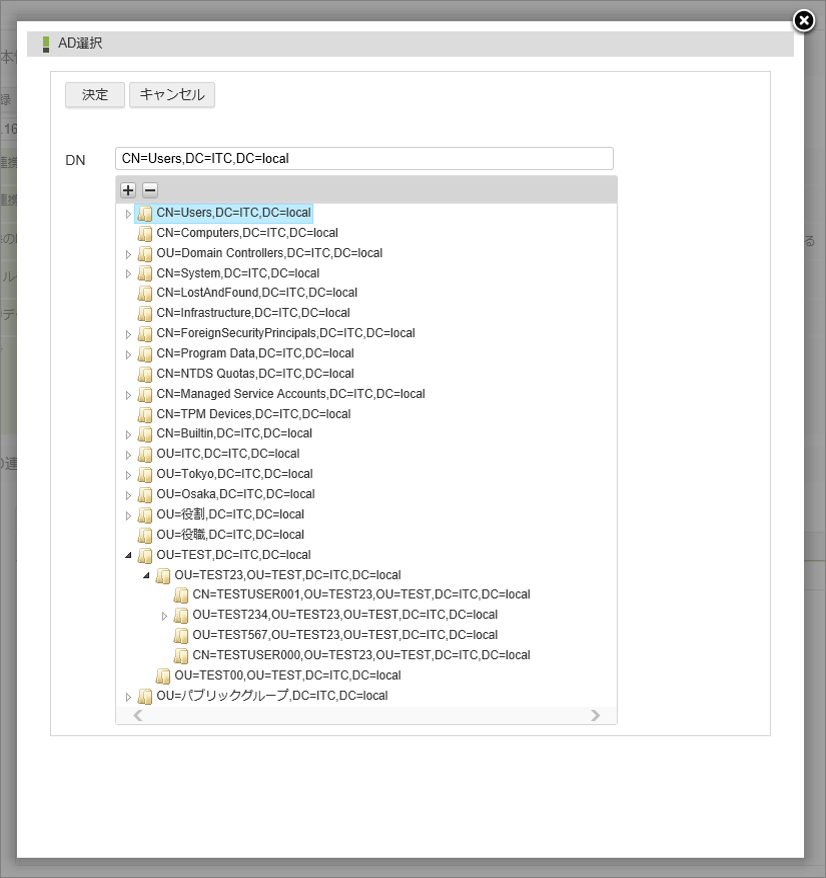The width and height of the screenshot is (826, 878).
Task: Expand the OU=TEST234 tree node
Action: [x=164, y=616]
